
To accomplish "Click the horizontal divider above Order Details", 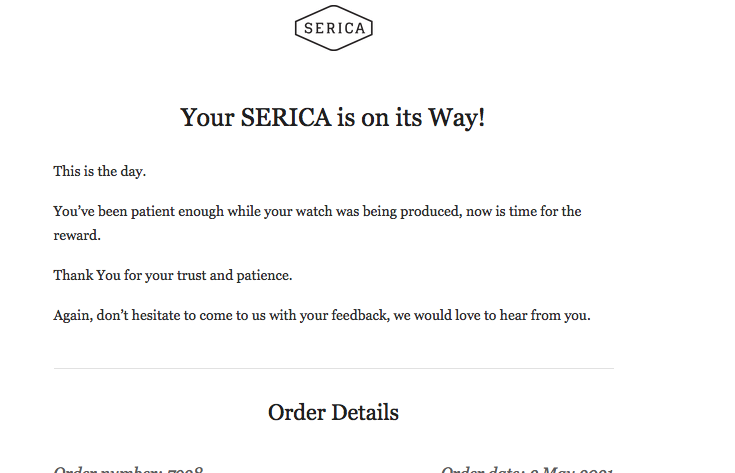I will [334, 368].
